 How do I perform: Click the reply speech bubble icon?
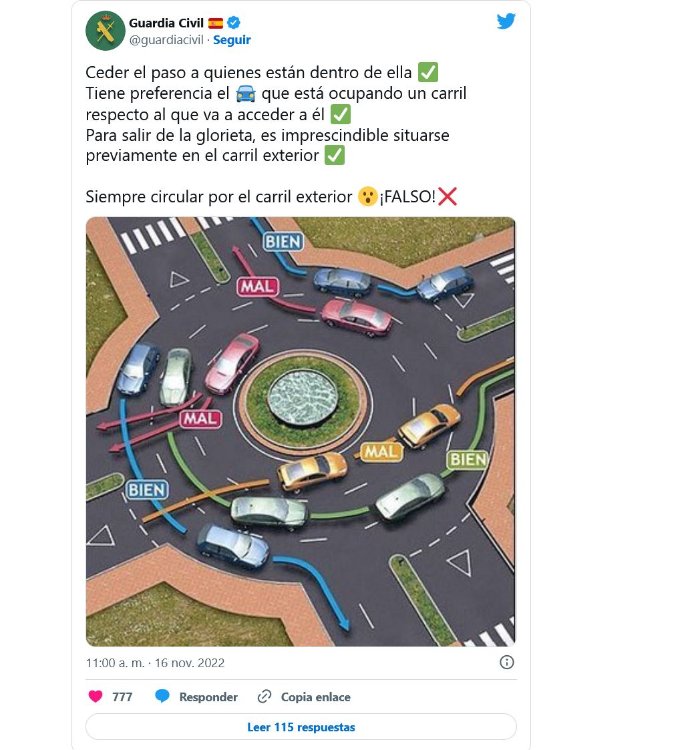coord(162,696)
